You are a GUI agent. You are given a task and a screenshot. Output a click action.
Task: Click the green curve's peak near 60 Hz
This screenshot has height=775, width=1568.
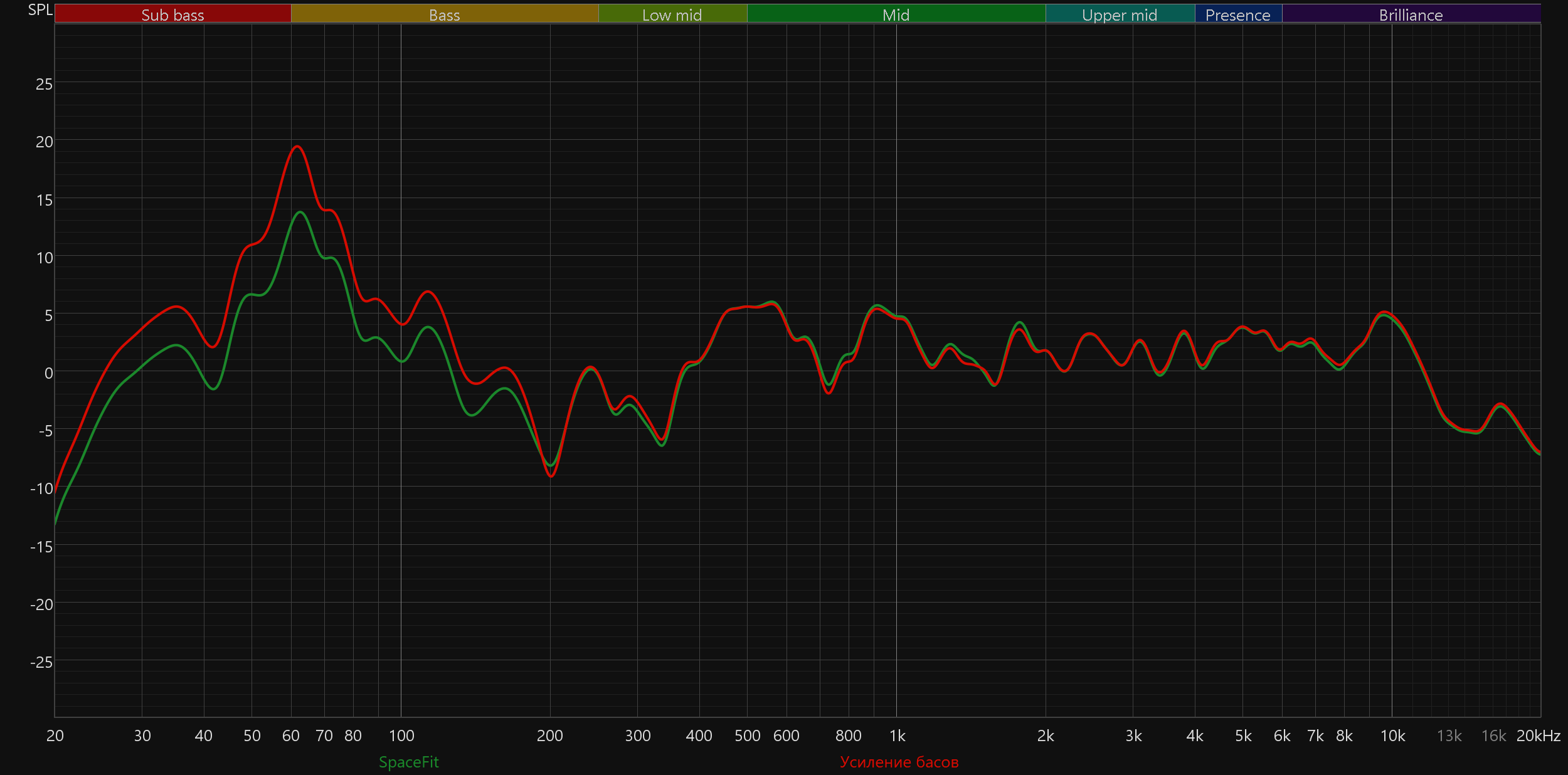click(x=300, y=212)
